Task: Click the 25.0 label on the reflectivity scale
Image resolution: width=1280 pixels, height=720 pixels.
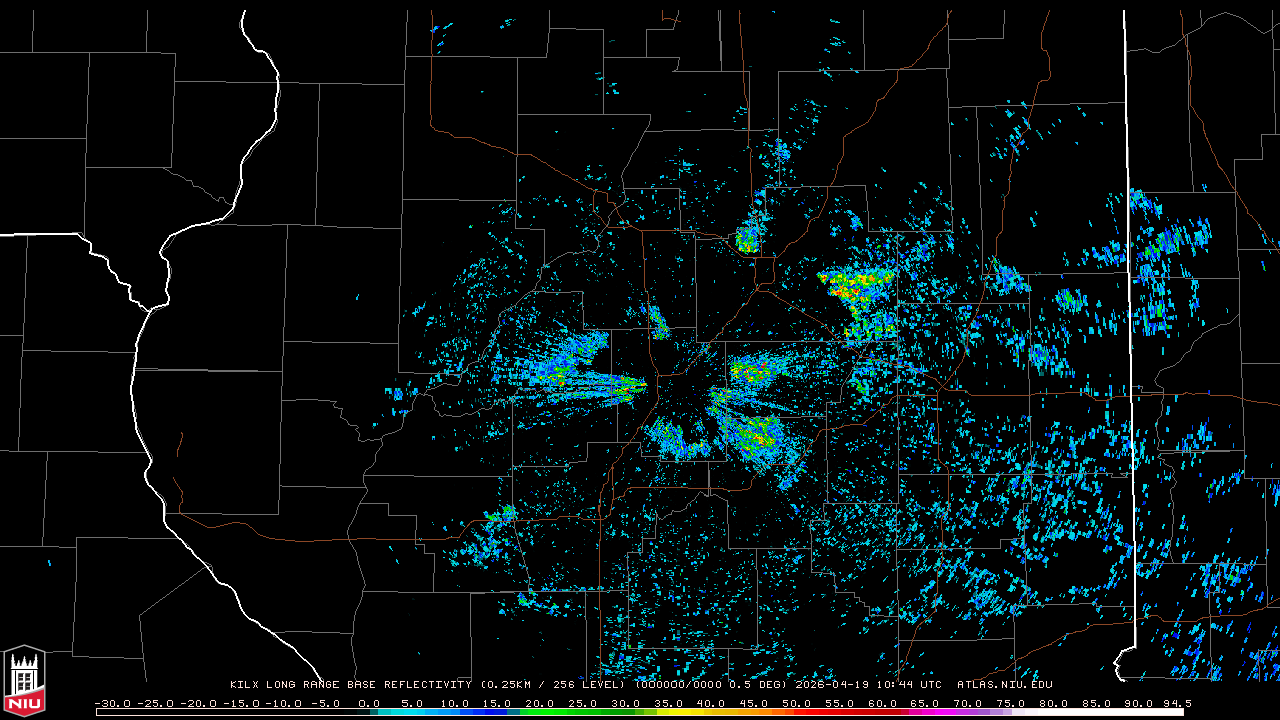Action: (x=583, y=703)
